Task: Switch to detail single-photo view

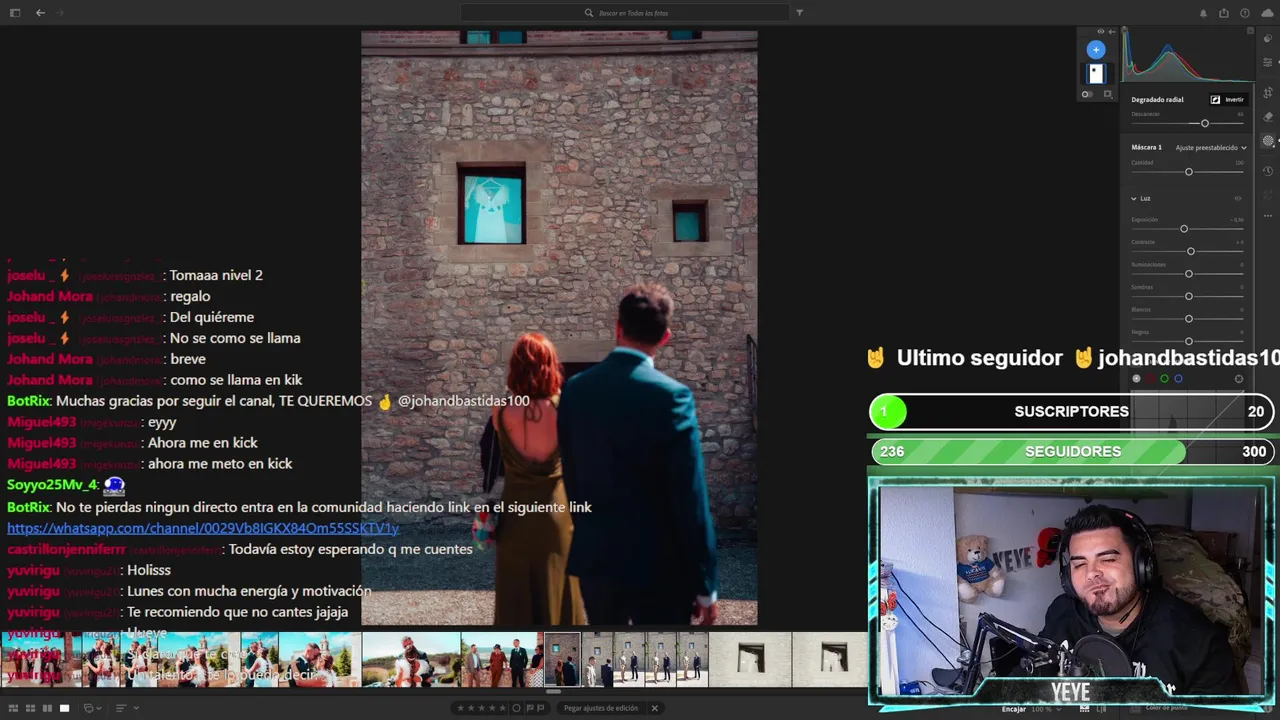Action: pyautogui.click(x=64, y=708)
